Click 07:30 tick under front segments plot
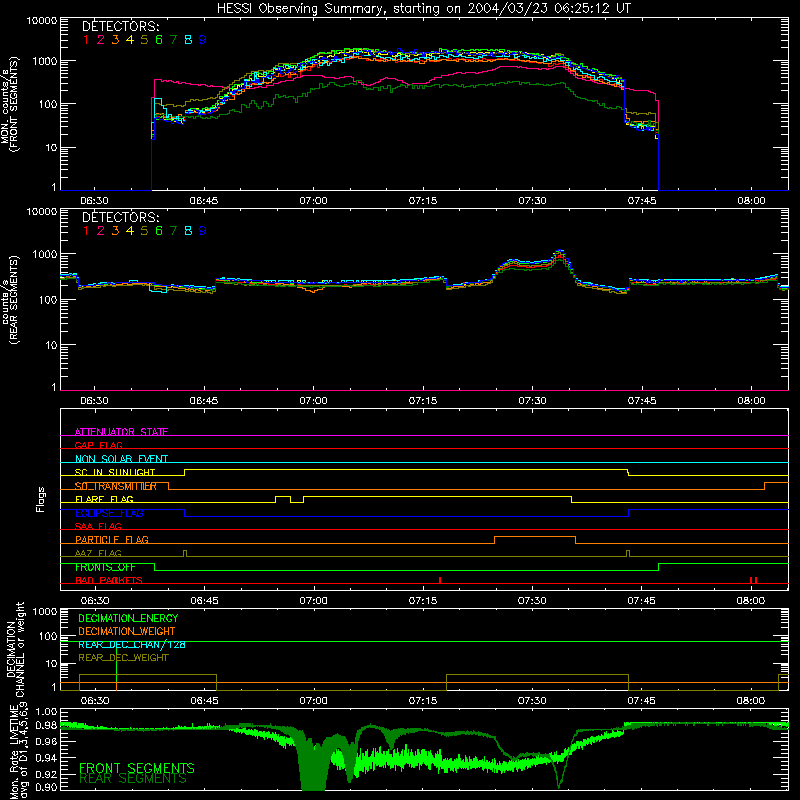Image resolution: width=800 pixels, height=800 pixels. click(532, 201)
